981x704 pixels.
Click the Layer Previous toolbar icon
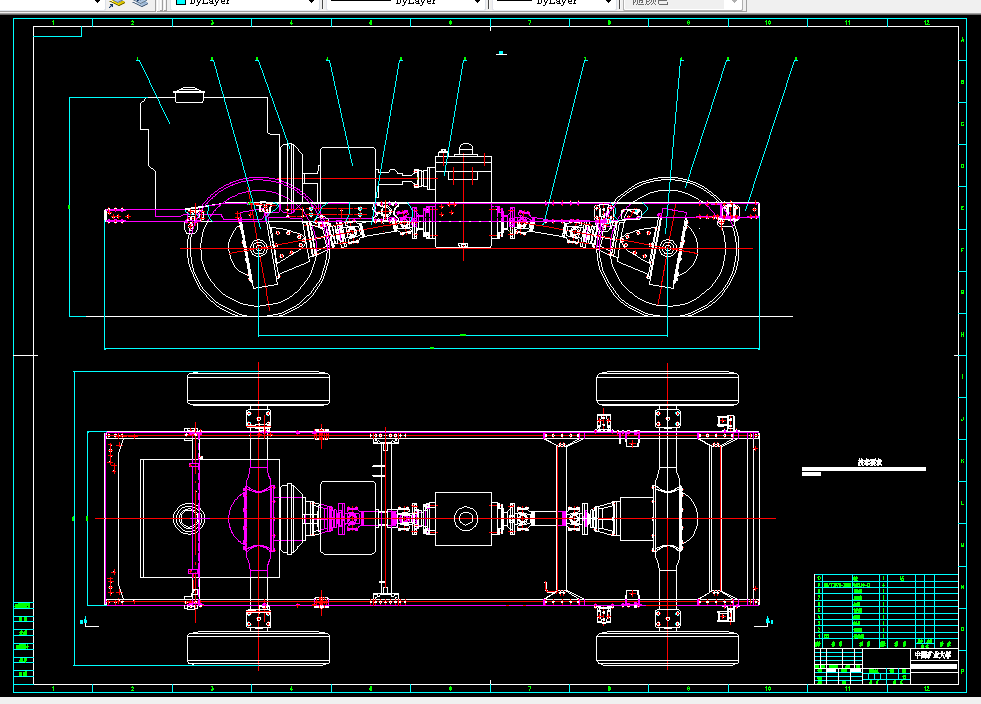click(116, 3)
